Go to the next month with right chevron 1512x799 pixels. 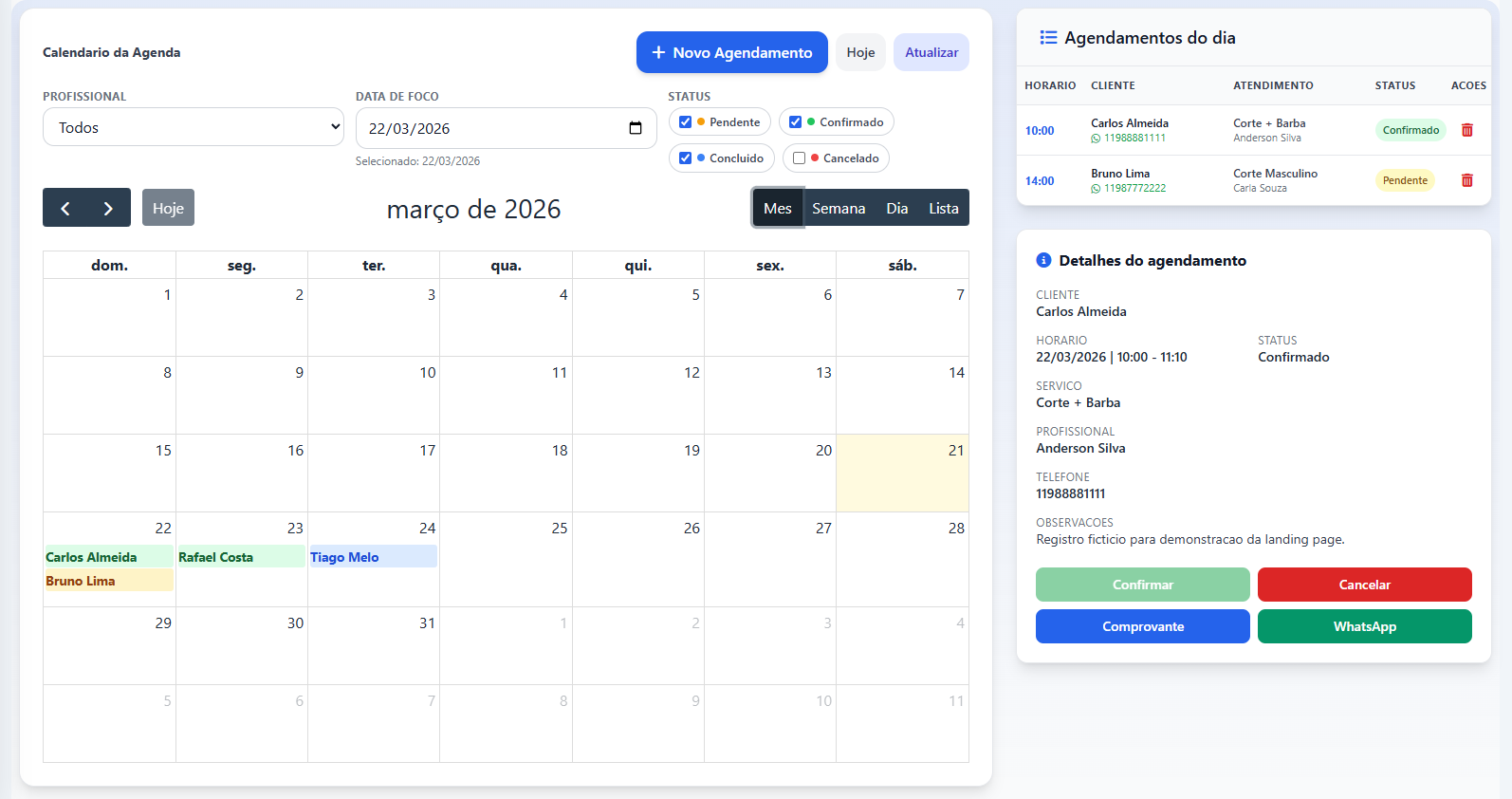pos(109,208)
